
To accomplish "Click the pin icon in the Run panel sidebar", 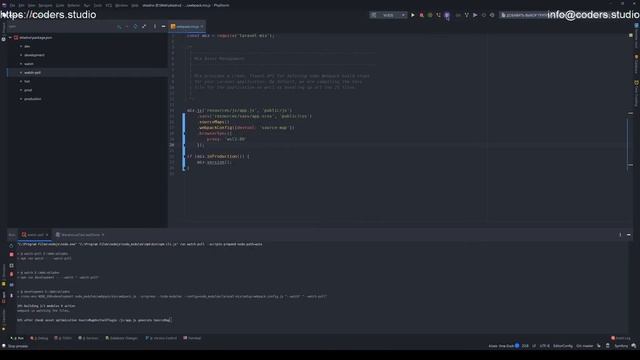I will pyautogui.click(x=11, y=295).
